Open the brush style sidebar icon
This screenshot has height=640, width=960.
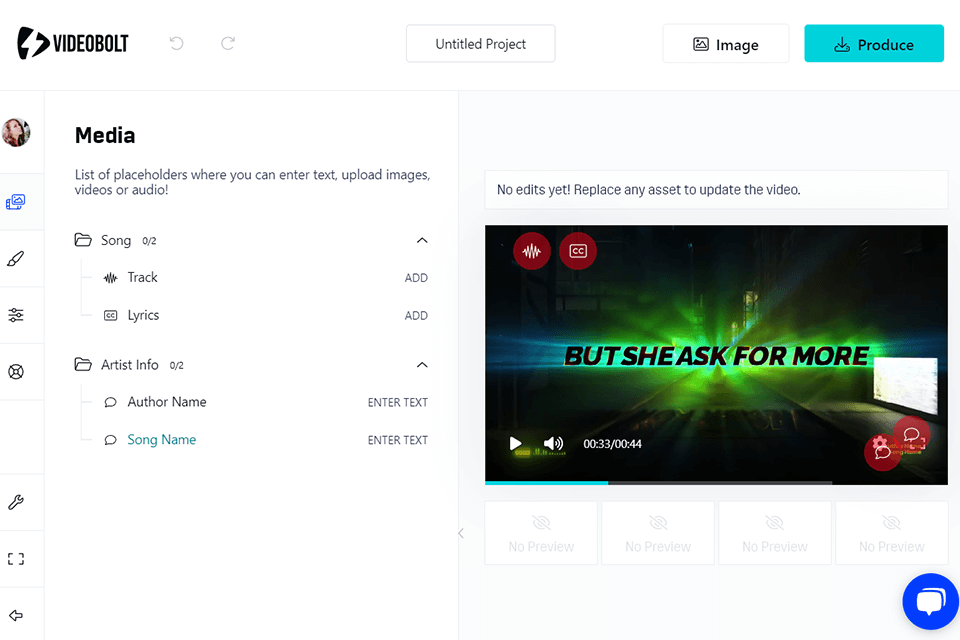tap(16, 258)
